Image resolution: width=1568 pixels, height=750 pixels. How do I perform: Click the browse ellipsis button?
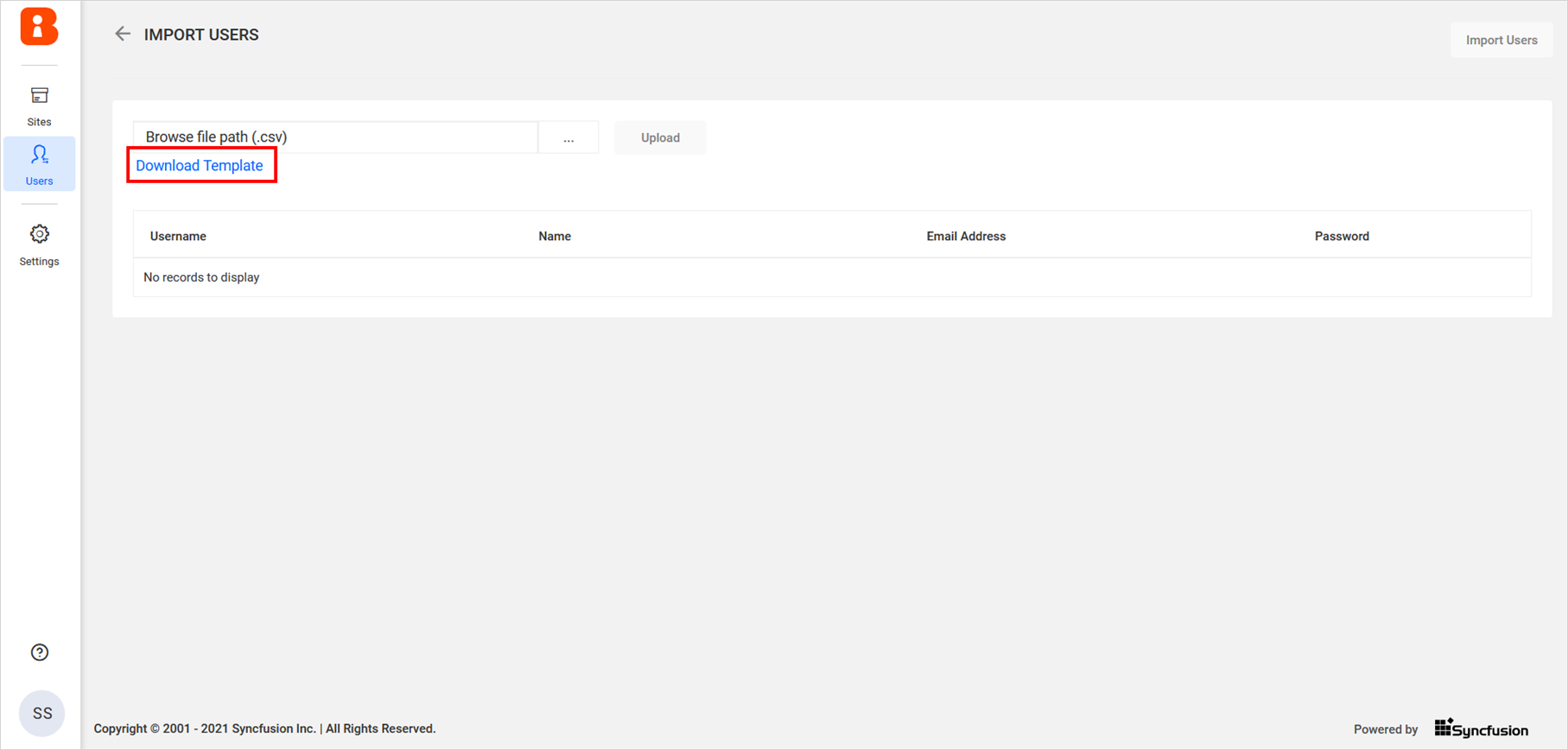[x=568, y=137]
